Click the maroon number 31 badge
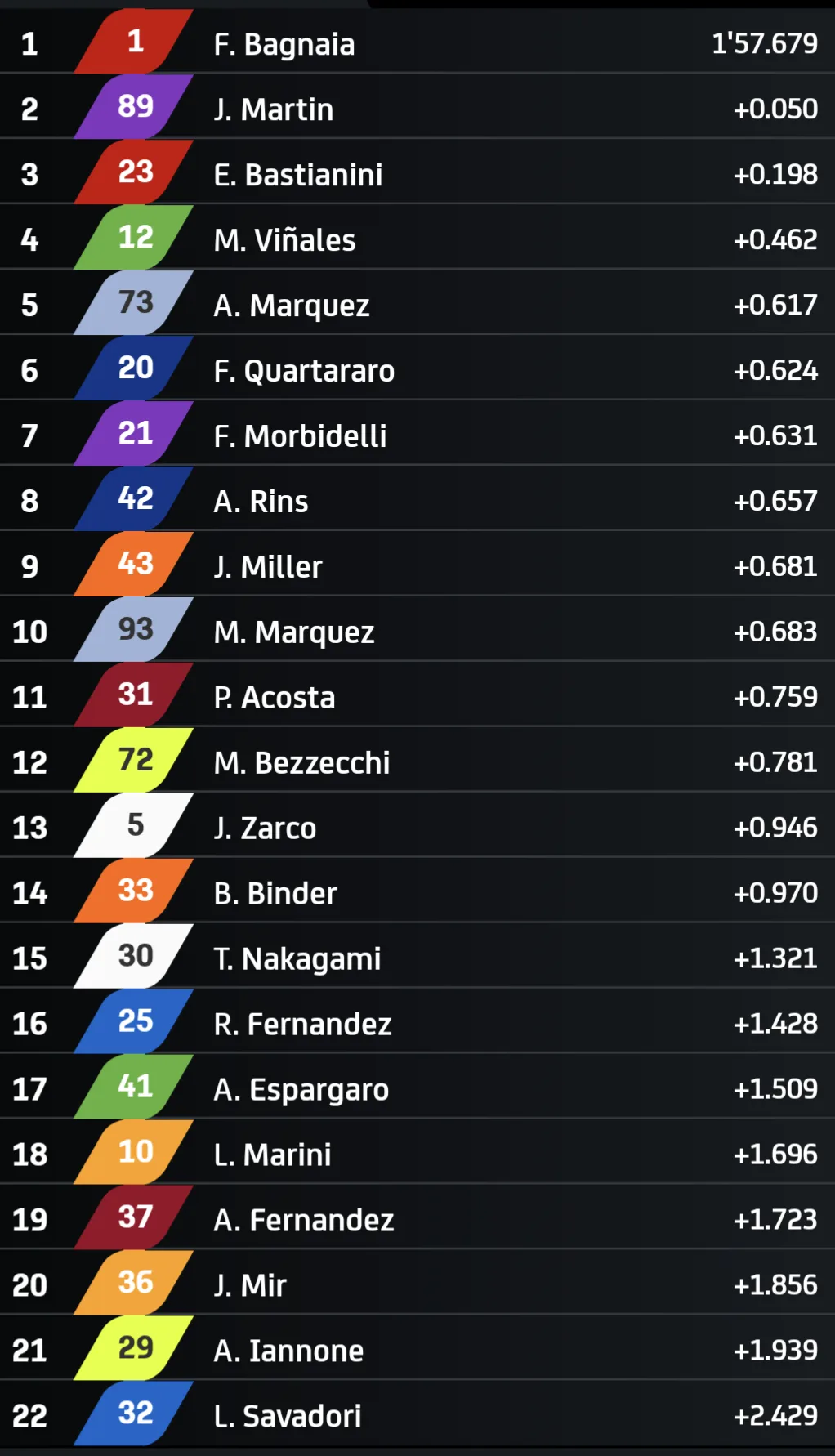The height and width of the screenshot is (1456, 835). 135,695
